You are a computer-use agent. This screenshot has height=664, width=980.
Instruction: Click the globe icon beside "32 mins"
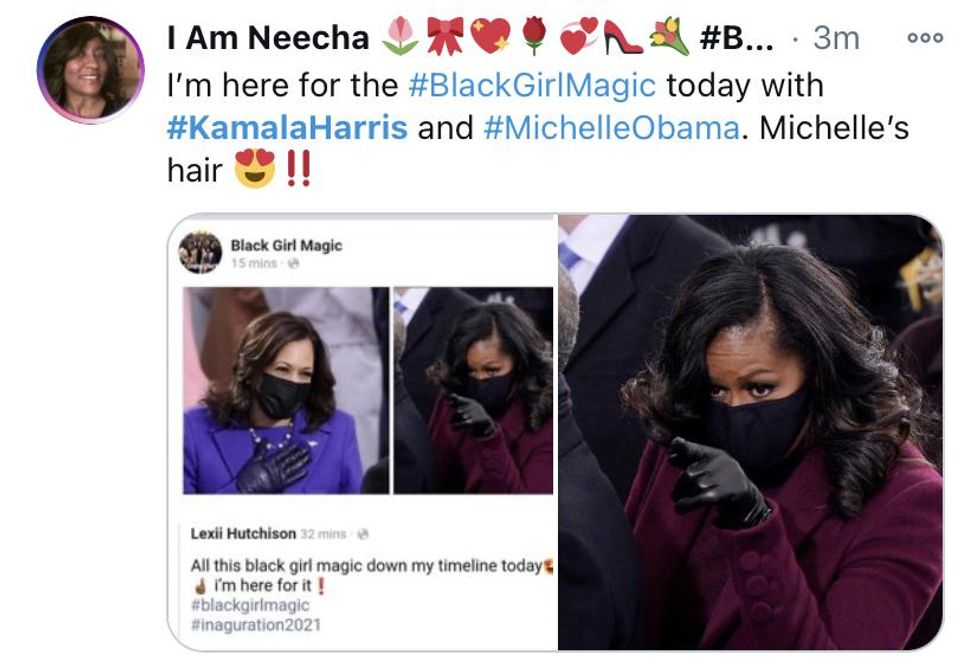pos(362,534)
